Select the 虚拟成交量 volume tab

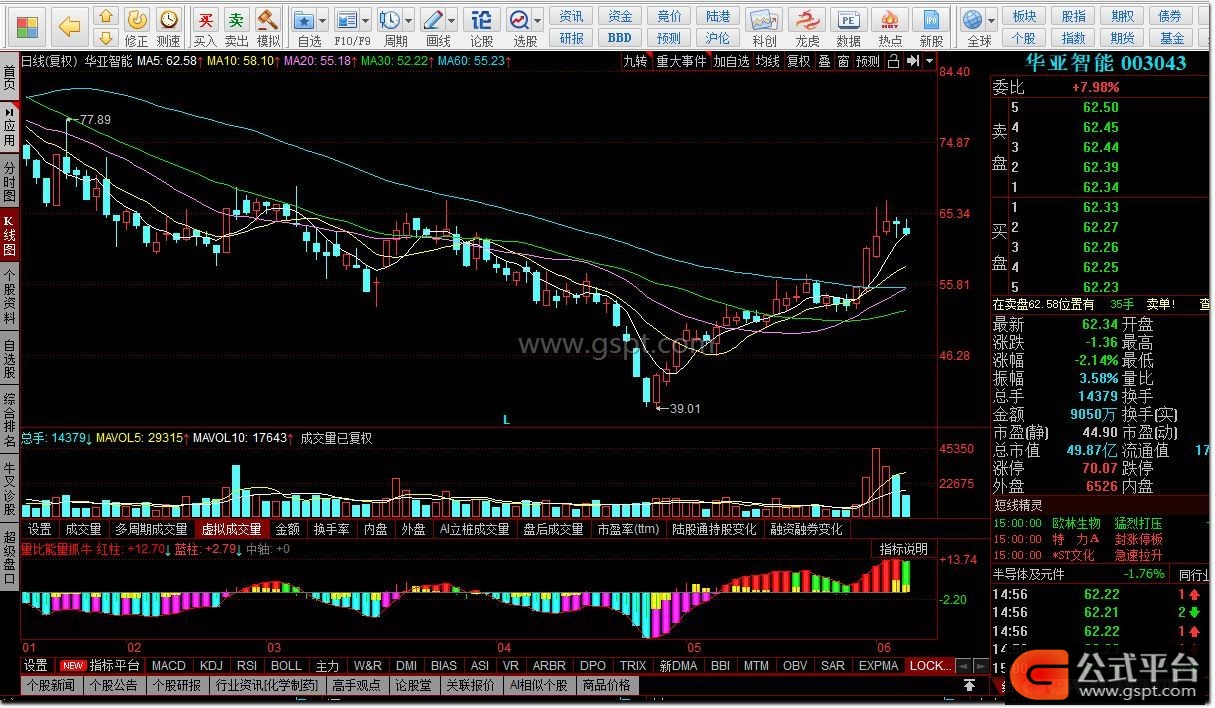click(231, 529)
